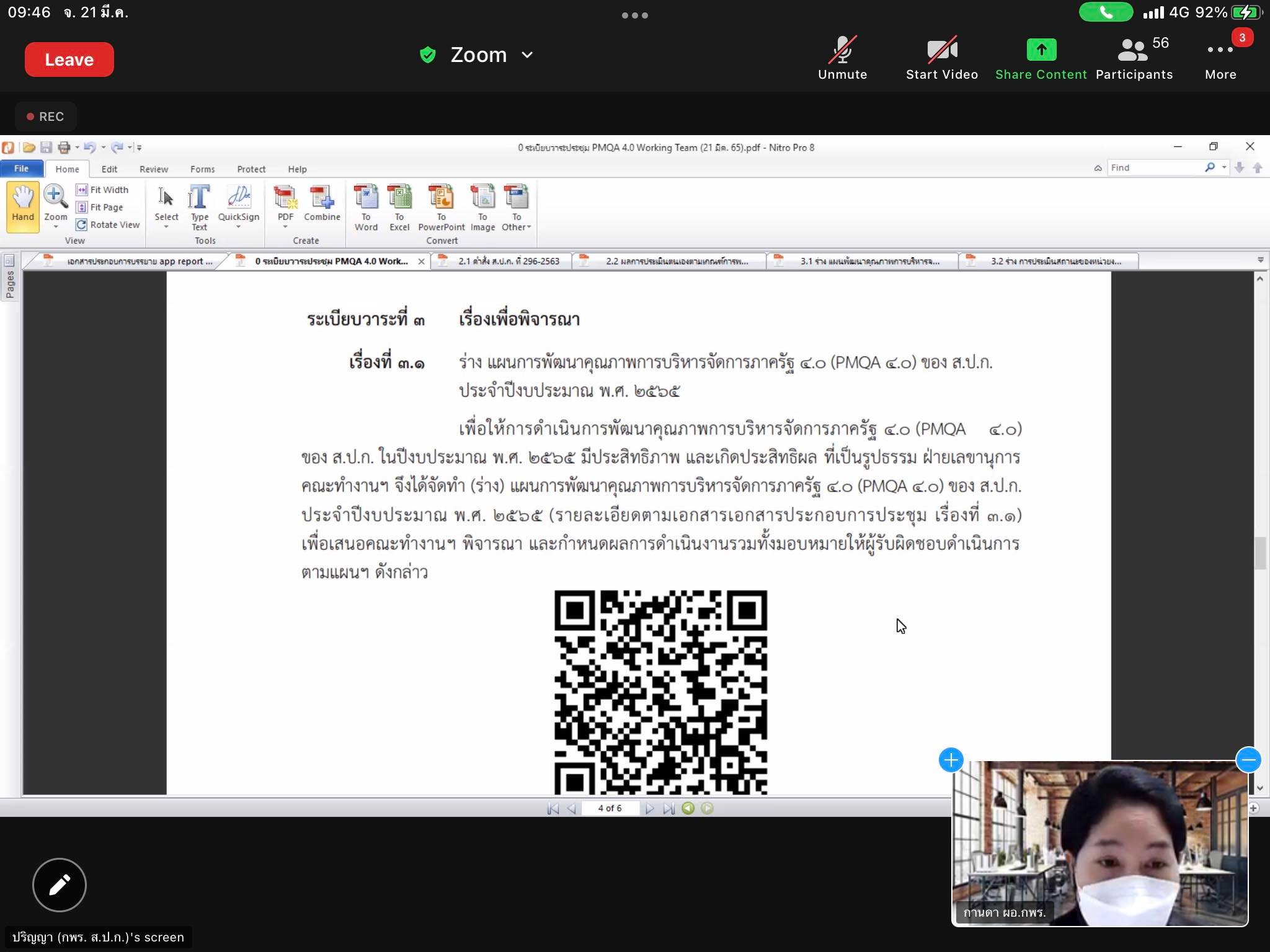The height and width of the screenshot is (952, 1270).
Task: Convert using To Excel
Action: (399, 208)
